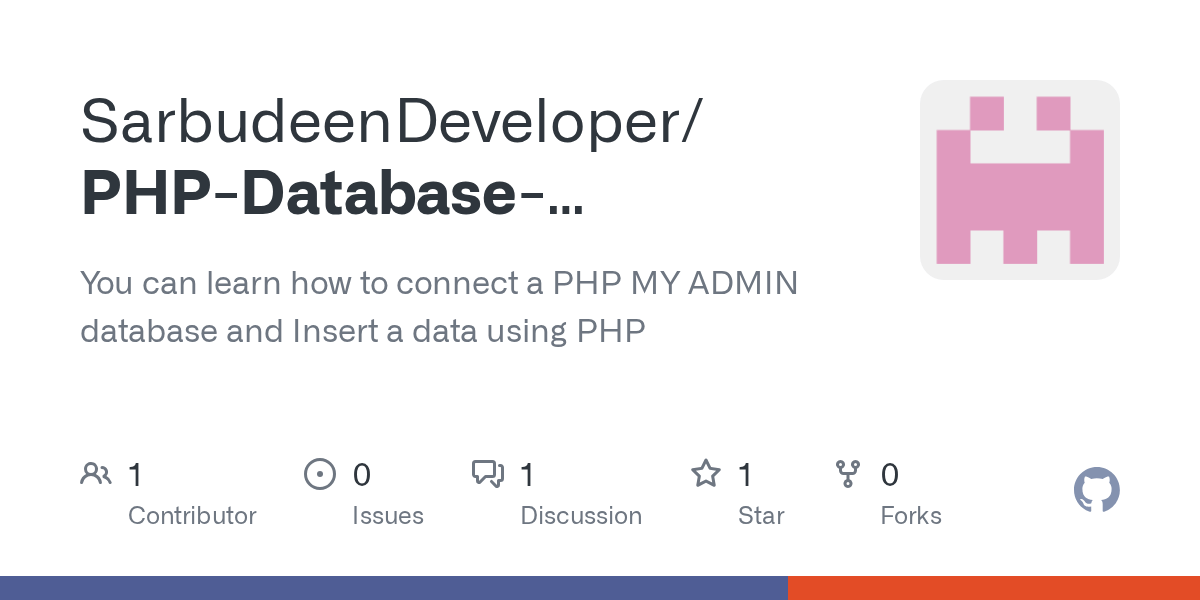
Task: Click the contributors people icon
Action: click(96, 474)
